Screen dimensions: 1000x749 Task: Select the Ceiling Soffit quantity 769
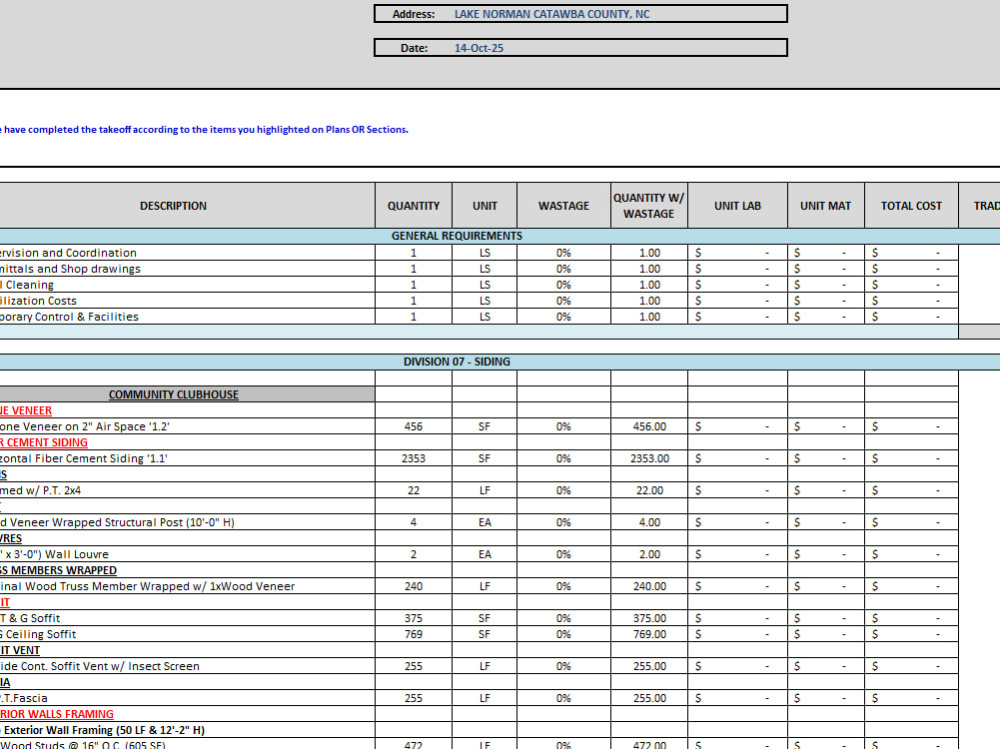(413, 634)
